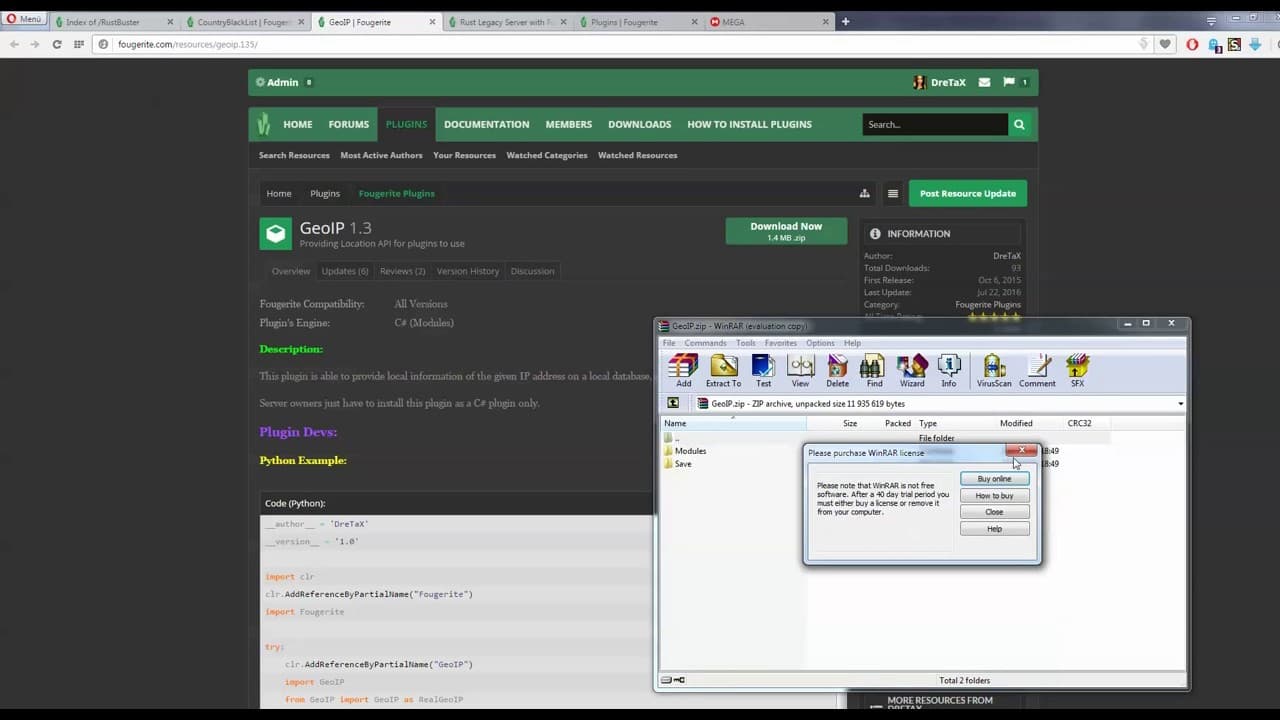Click the green Download Now button

pyautogui.click(x=786, y=231)
